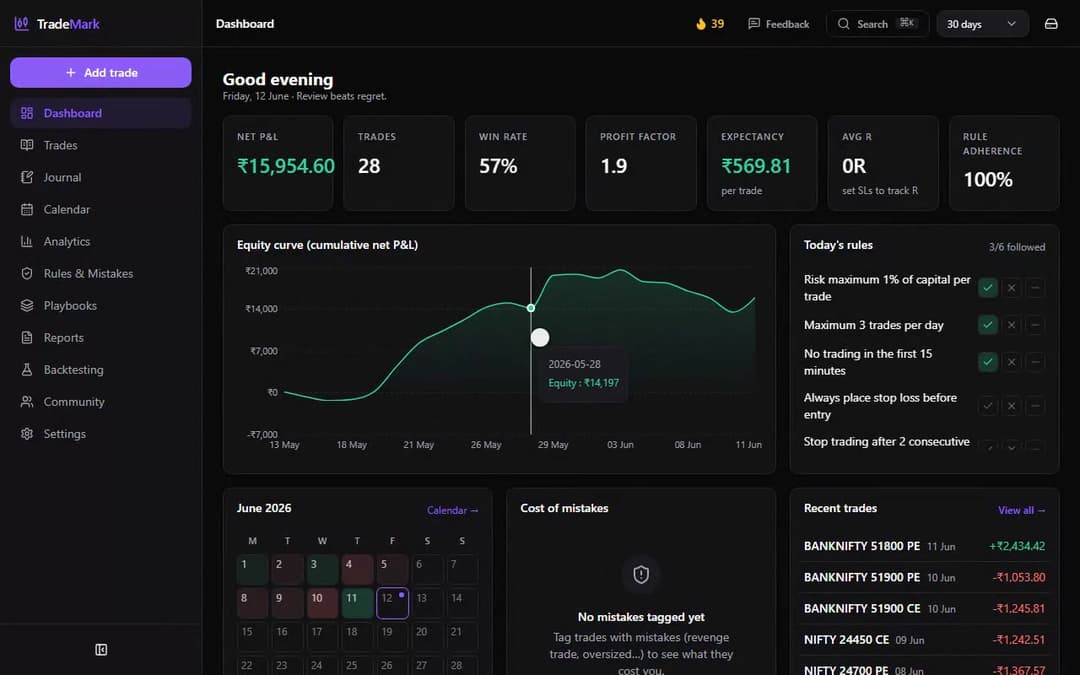Set 'Risk maximum 1%' rule to not applicable
This screenshot has height=675, width=1080.
click(x=1035, y=288)
